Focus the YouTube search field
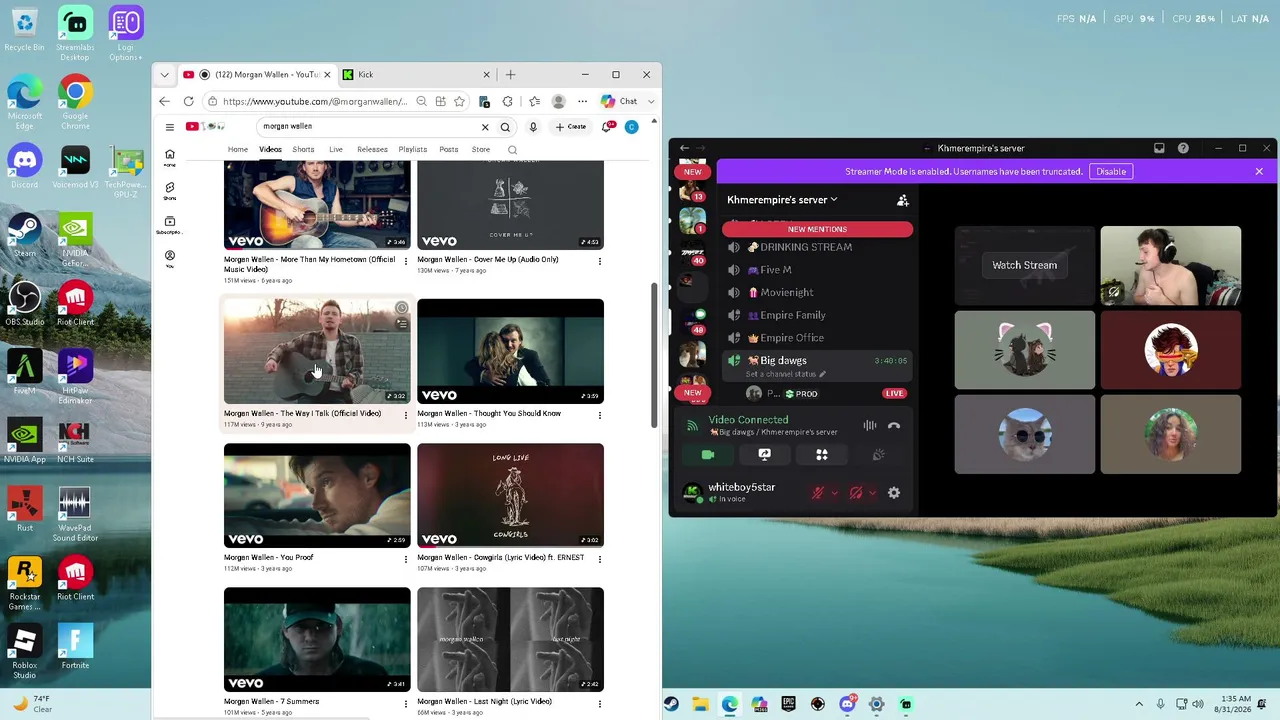This screenshot has height=720, width=1280. 370,127
